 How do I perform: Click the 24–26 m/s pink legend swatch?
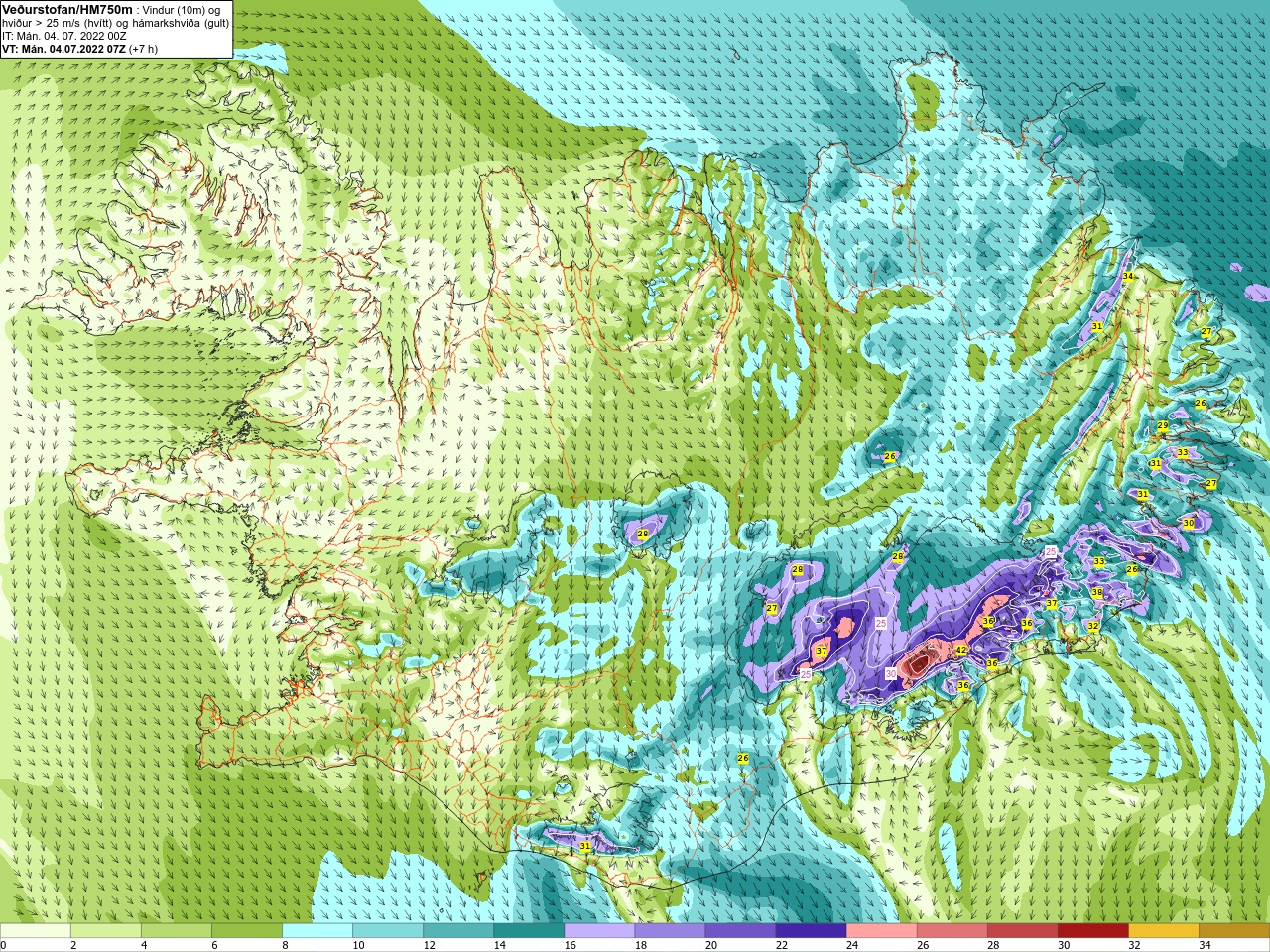pyautogui.click(x=881, y=931)
